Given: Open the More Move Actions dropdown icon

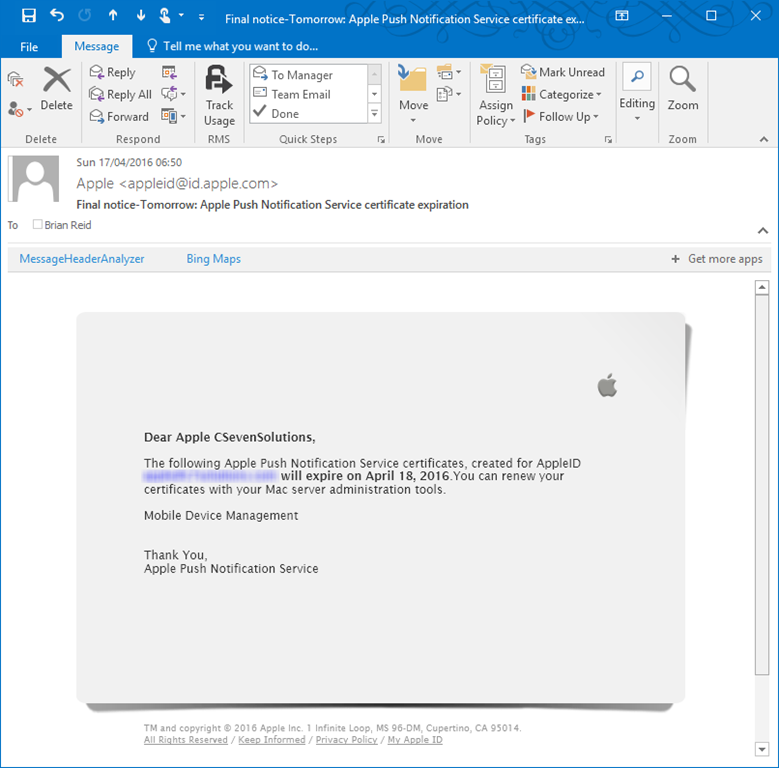Looking at the screenshot, I should [449, 93].
